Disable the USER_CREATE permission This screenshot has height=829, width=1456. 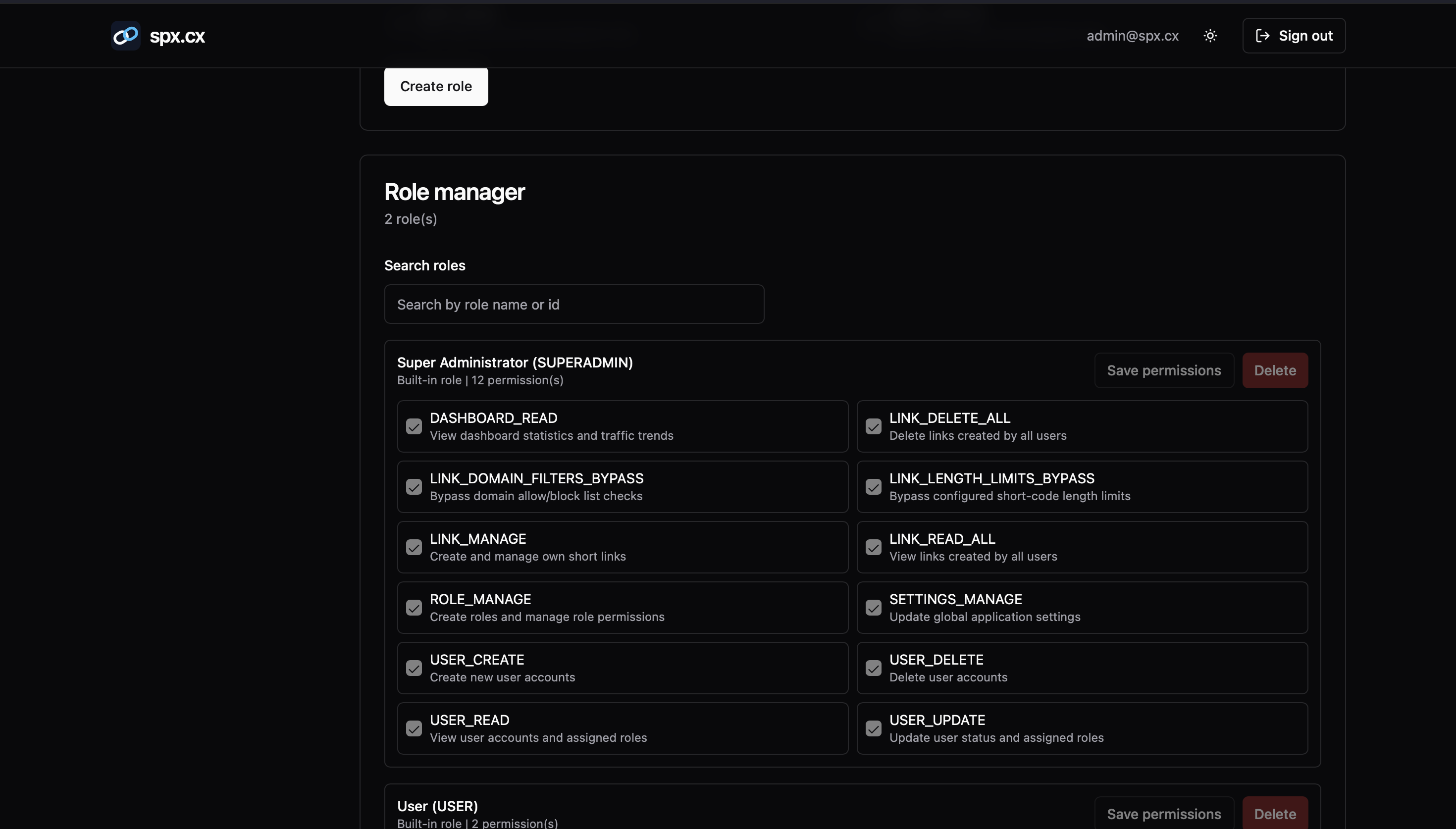pos(414,668)
